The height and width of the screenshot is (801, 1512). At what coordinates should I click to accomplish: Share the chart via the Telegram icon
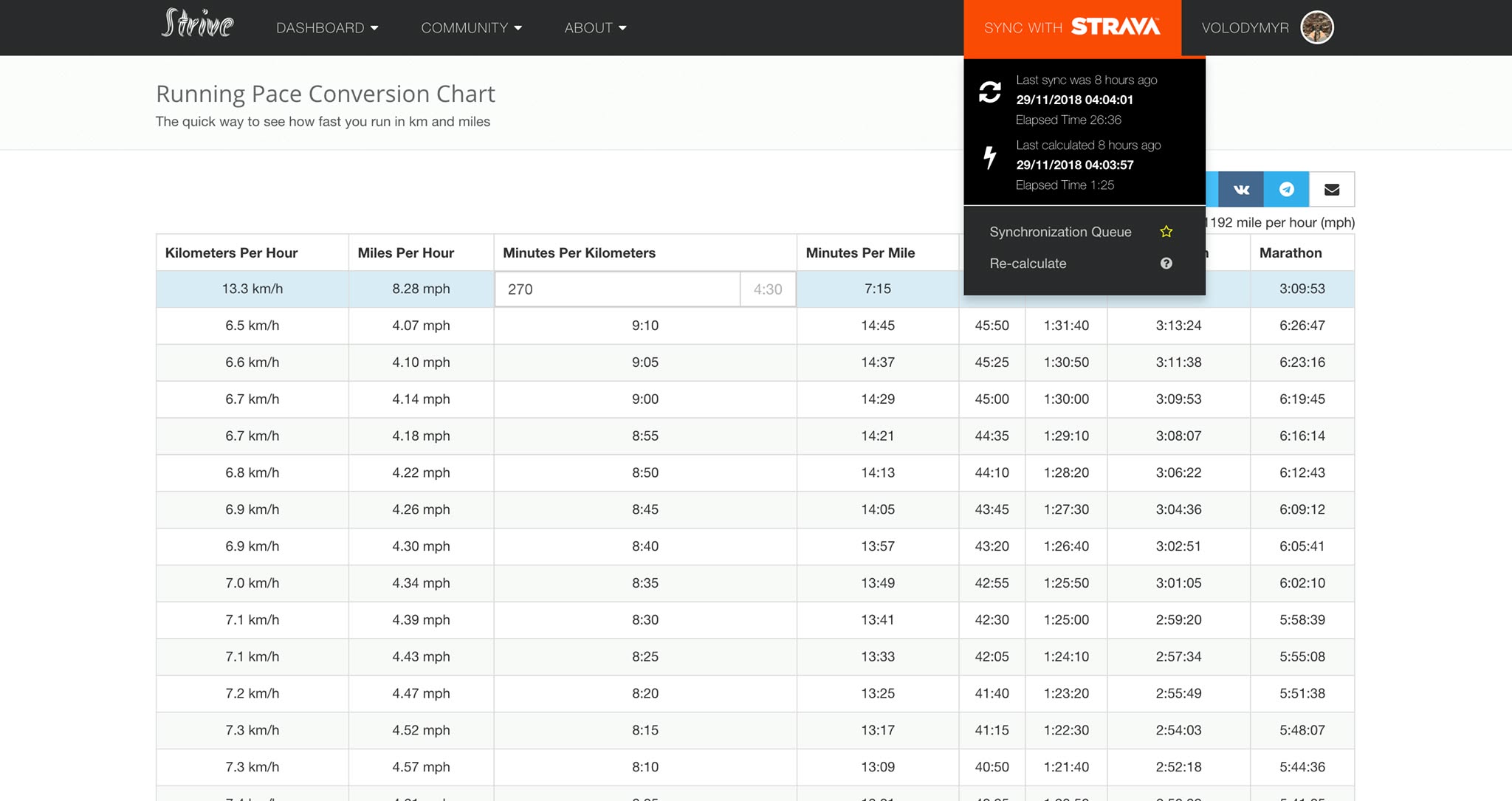click(x=1286, y=189)
